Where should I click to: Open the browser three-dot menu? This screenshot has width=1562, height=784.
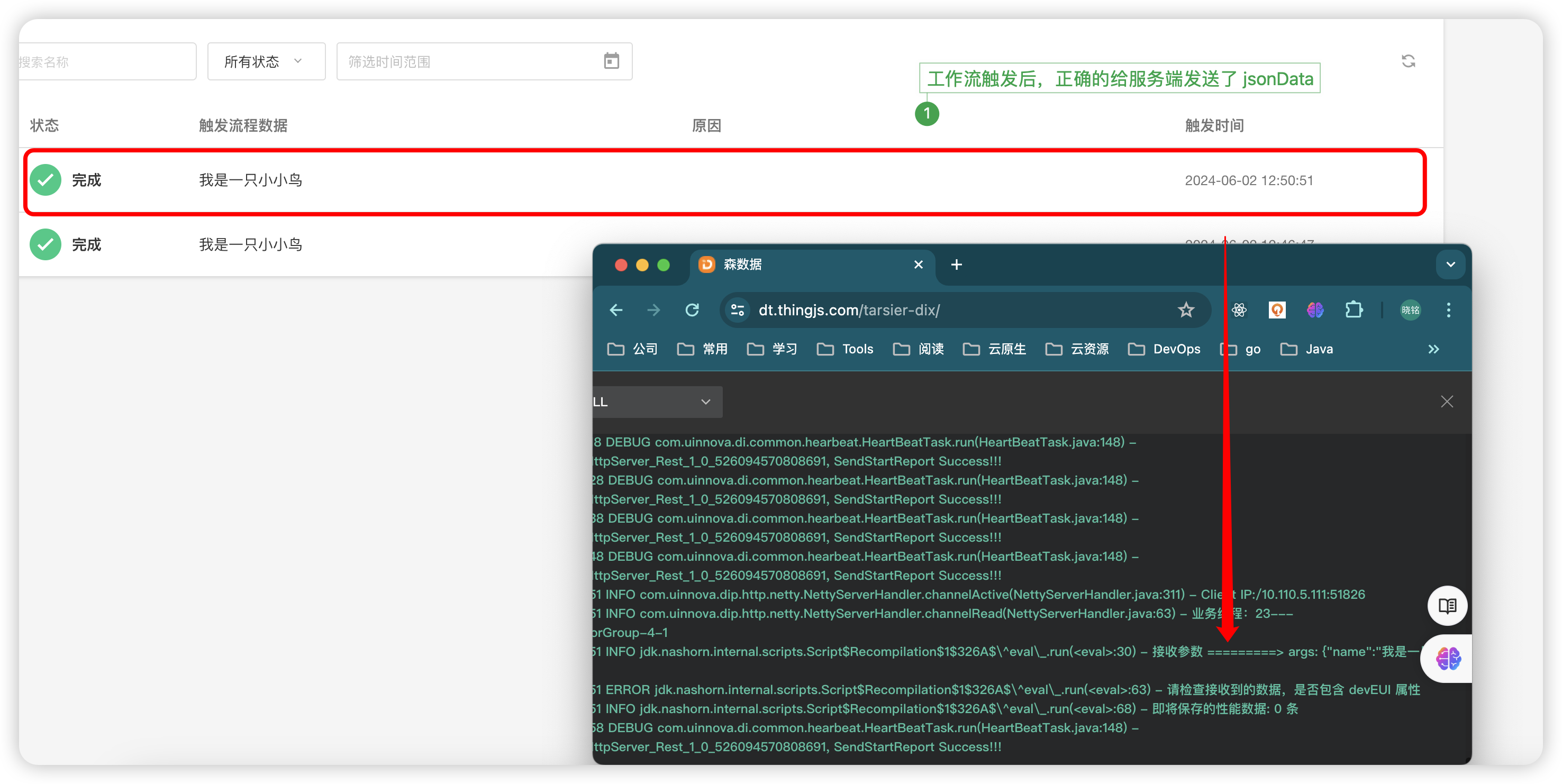(x=1448, y=311)
